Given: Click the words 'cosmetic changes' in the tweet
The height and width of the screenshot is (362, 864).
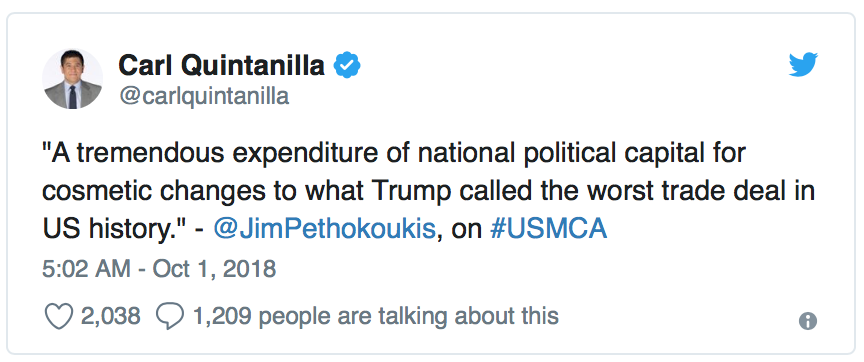Looking at the screenshot, I should (x=137, y=191).
